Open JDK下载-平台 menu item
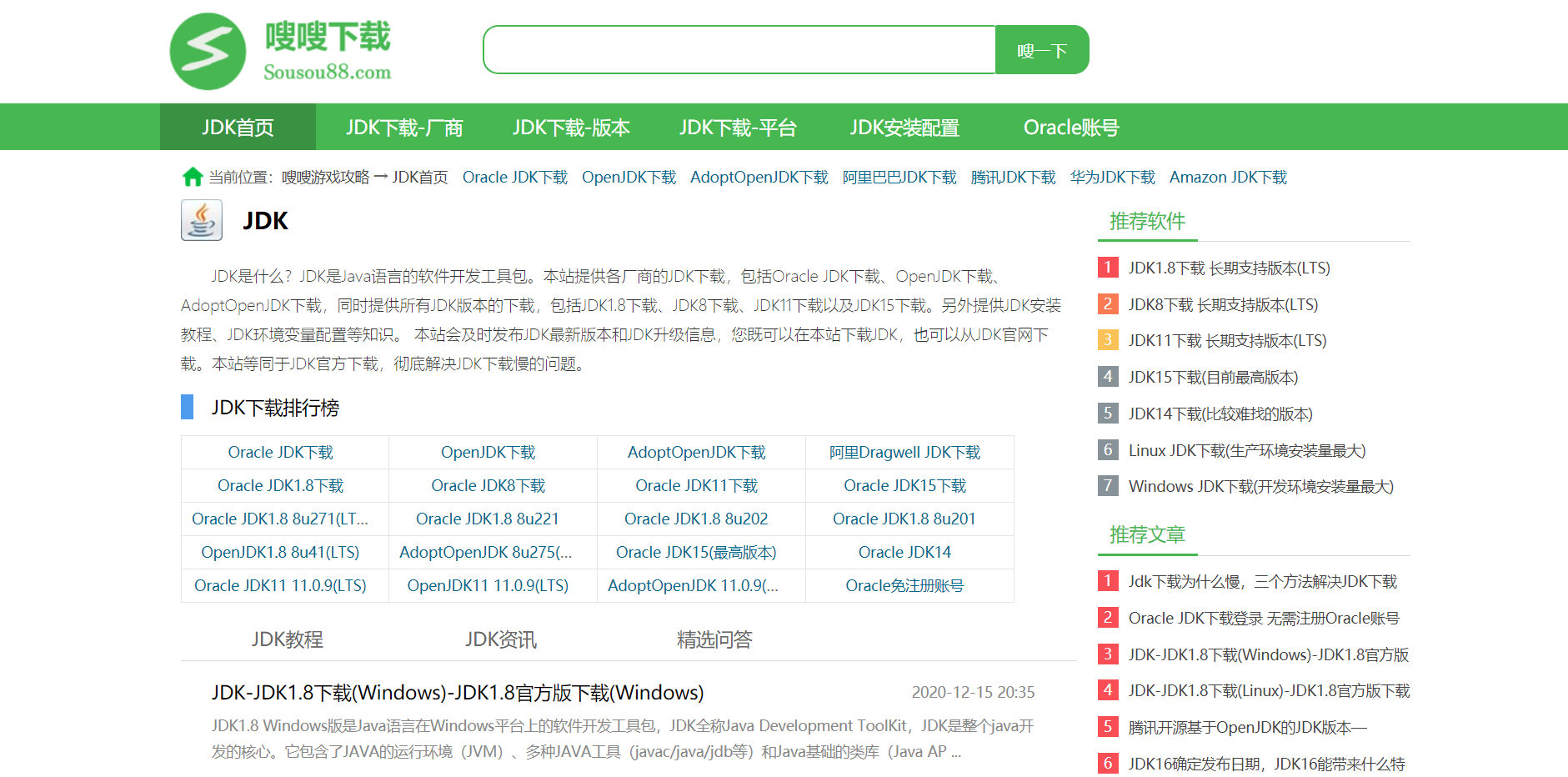 738,128
